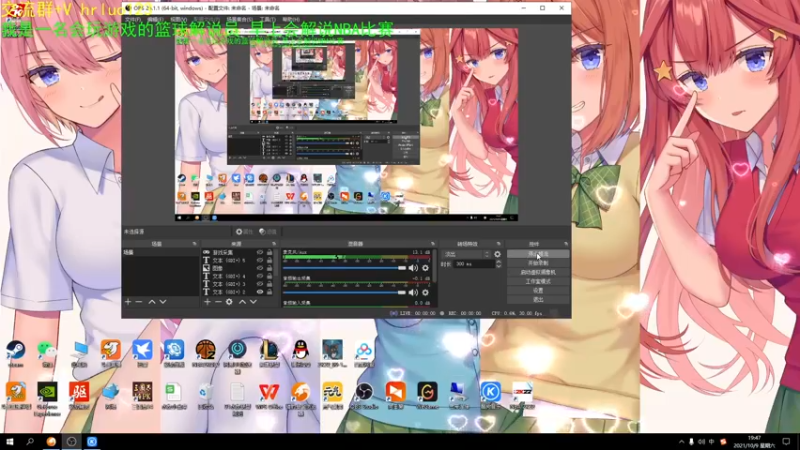Screen dimensions: 800x450
Task: Open the 场景集合(S) menu
Action: [239, 19]
